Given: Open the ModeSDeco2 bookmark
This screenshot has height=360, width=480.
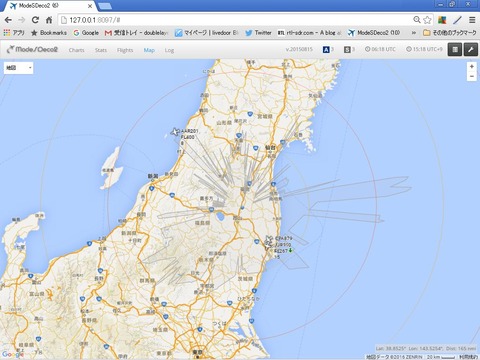Looking at the screenshot, I should (374, 33).
